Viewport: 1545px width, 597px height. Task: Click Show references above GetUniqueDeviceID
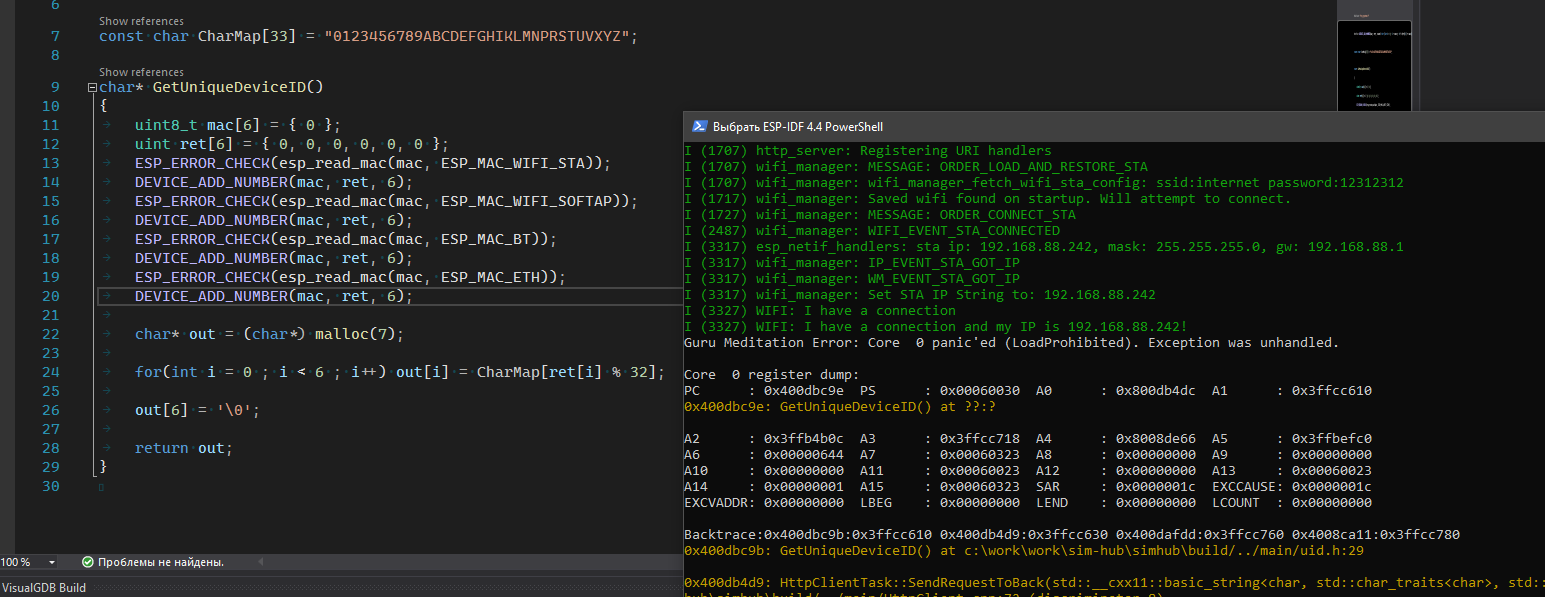[x=141, y=72]
